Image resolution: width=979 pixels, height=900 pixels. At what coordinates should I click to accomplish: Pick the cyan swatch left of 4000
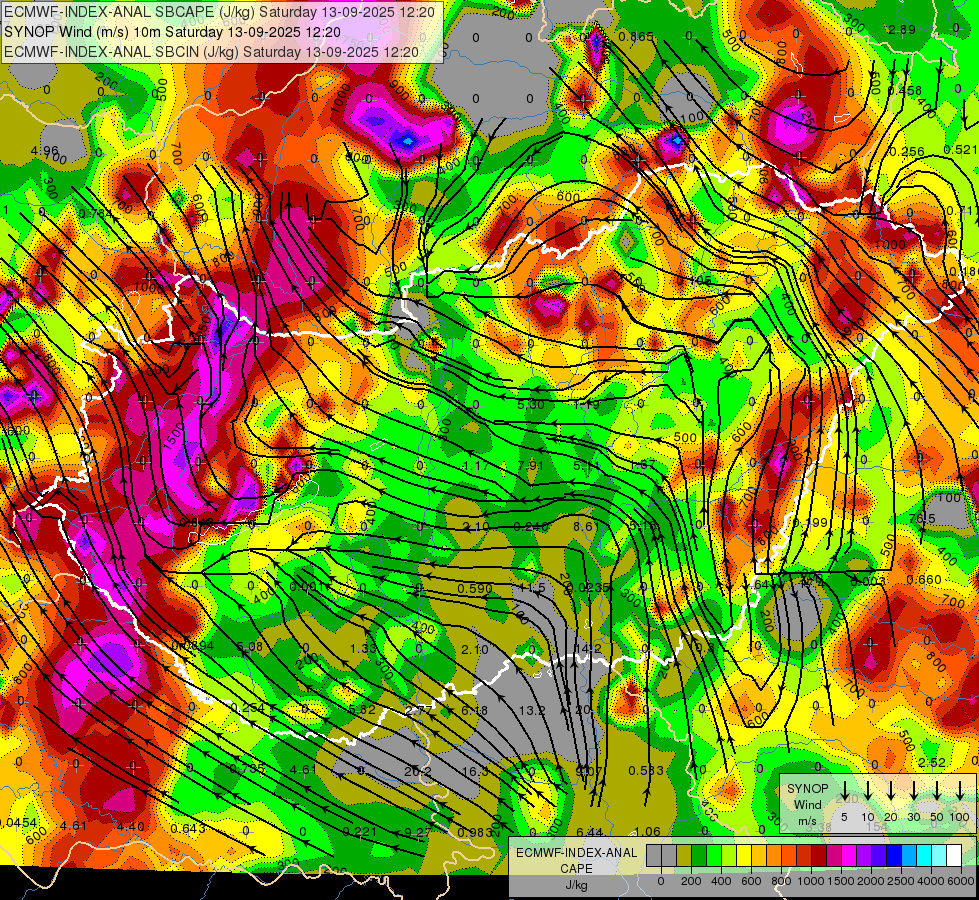coord(923,856)
